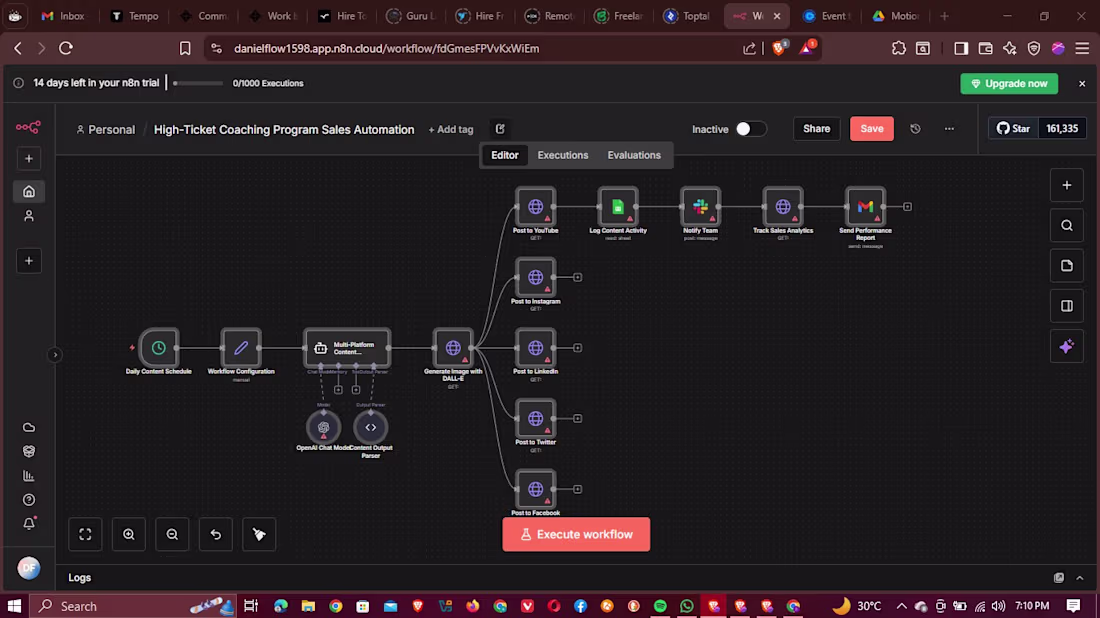Open the Daily Content Schedule trigger node
This screenshot has width=1100, height=618.
click(x=159, y=348)
